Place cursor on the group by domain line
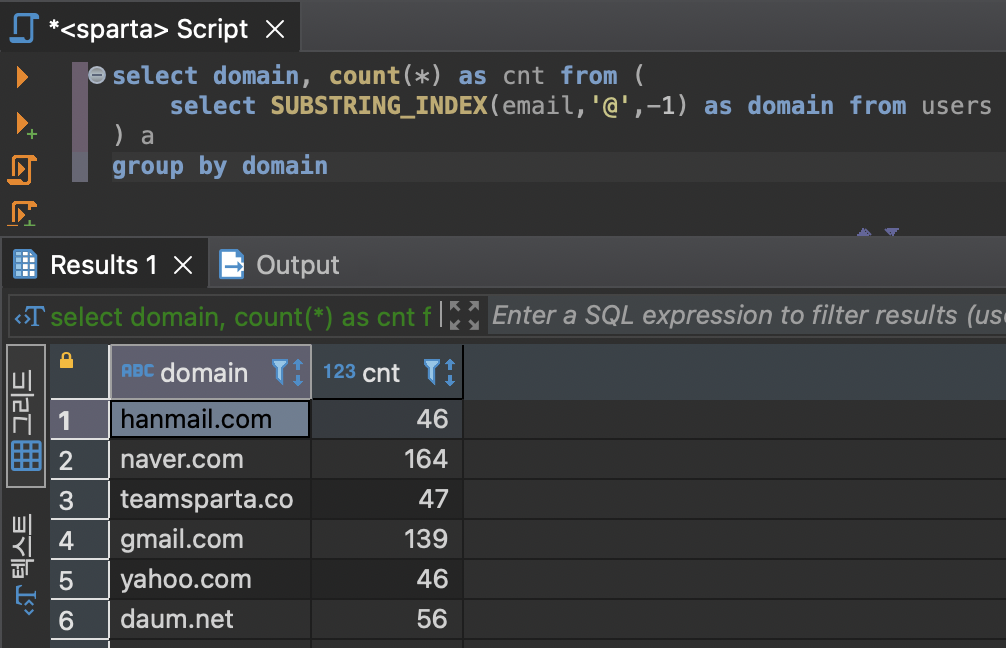The height and width of the screenshot is (648, 1006). (219, 166)
